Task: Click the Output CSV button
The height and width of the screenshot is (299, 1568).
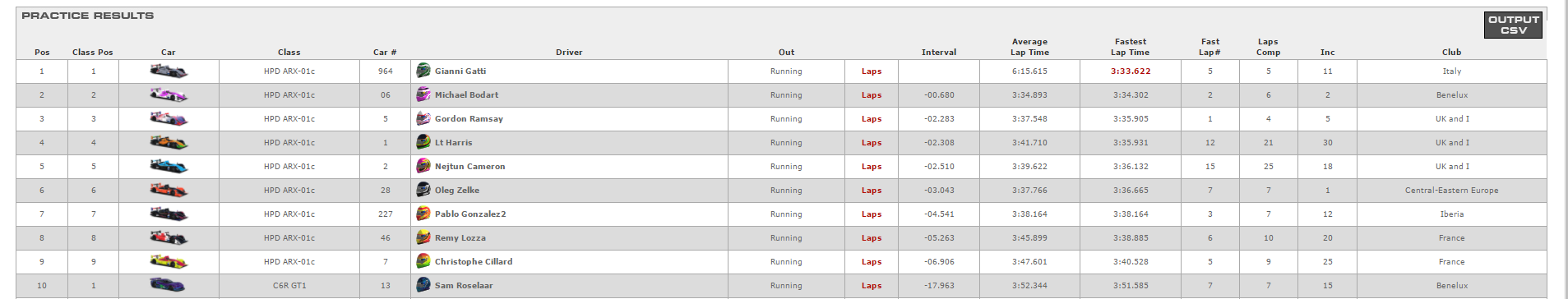Action: point(1513,25)
